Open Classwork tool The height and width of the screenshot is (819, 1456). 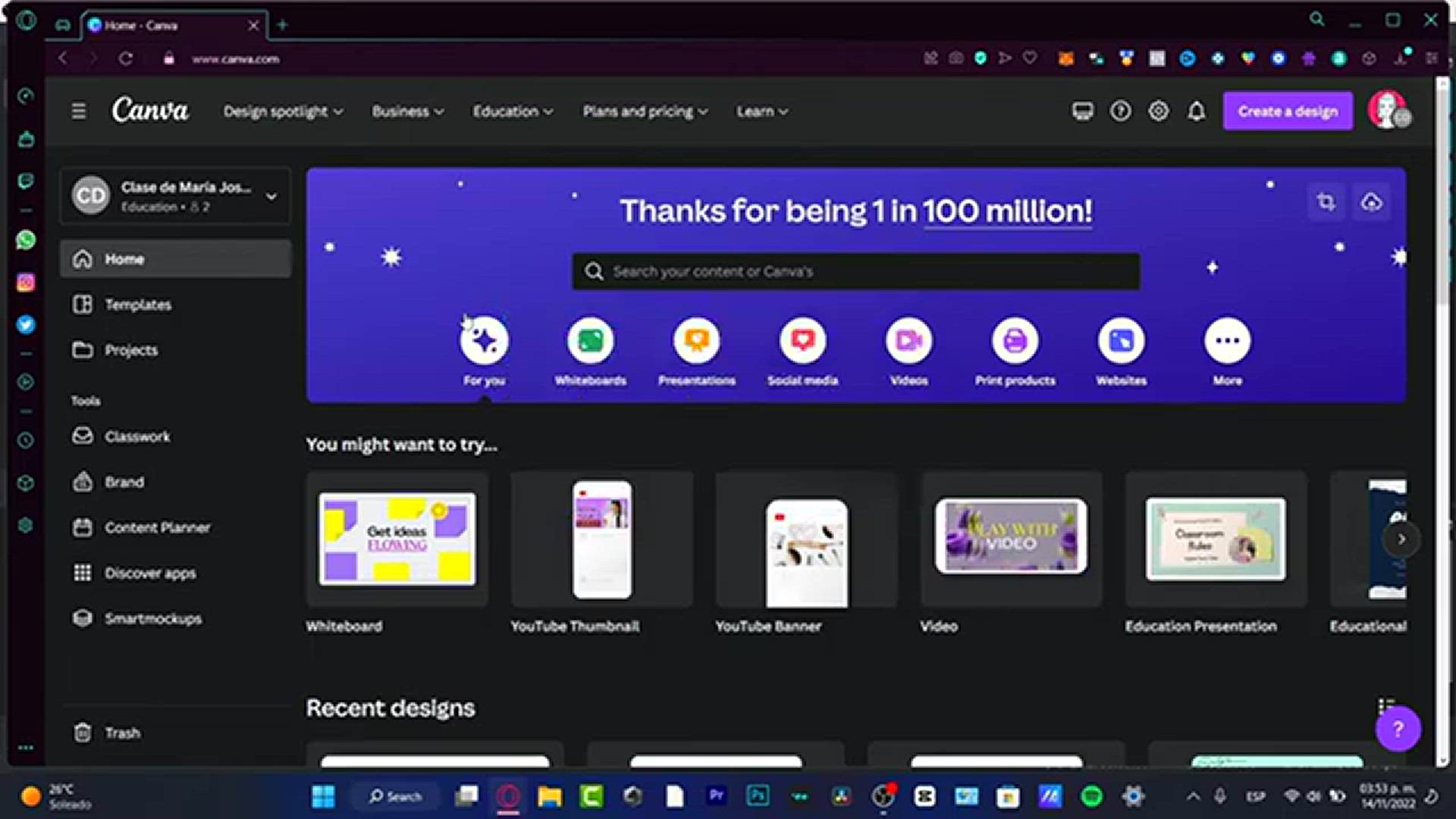click(x=175, y=436)
